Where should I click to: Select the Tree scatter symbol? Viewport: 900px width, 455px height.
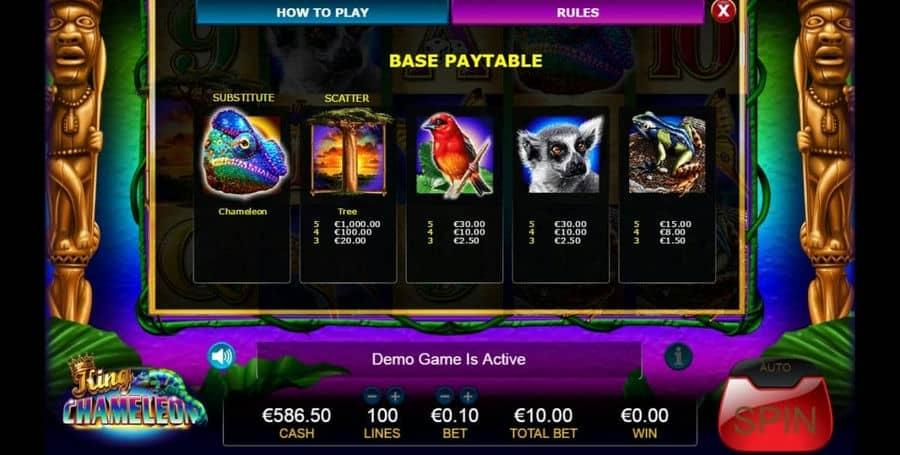point(348,152)
